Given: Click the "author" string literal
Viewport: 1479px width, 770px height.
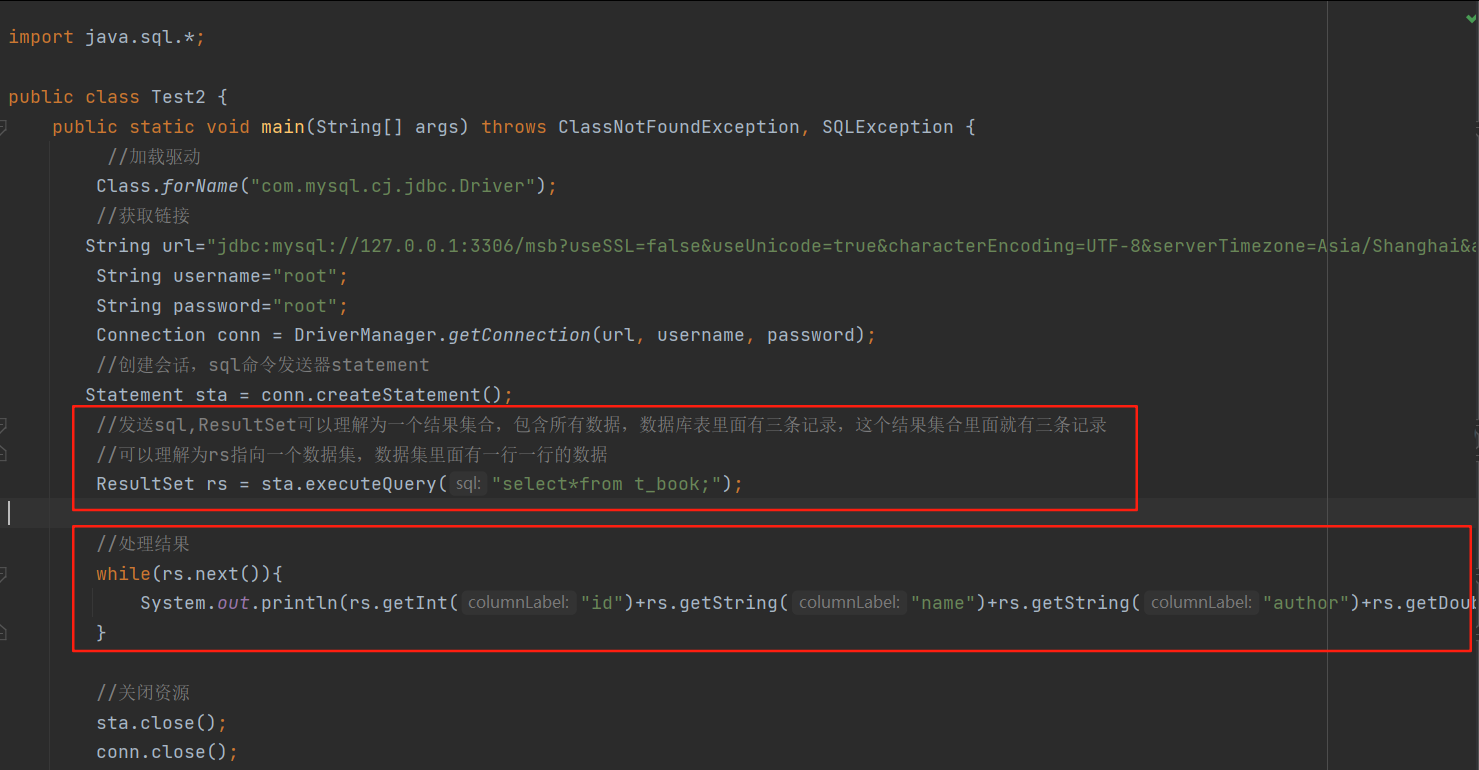Looking at the screenshot, I should tap(1306, 603).
